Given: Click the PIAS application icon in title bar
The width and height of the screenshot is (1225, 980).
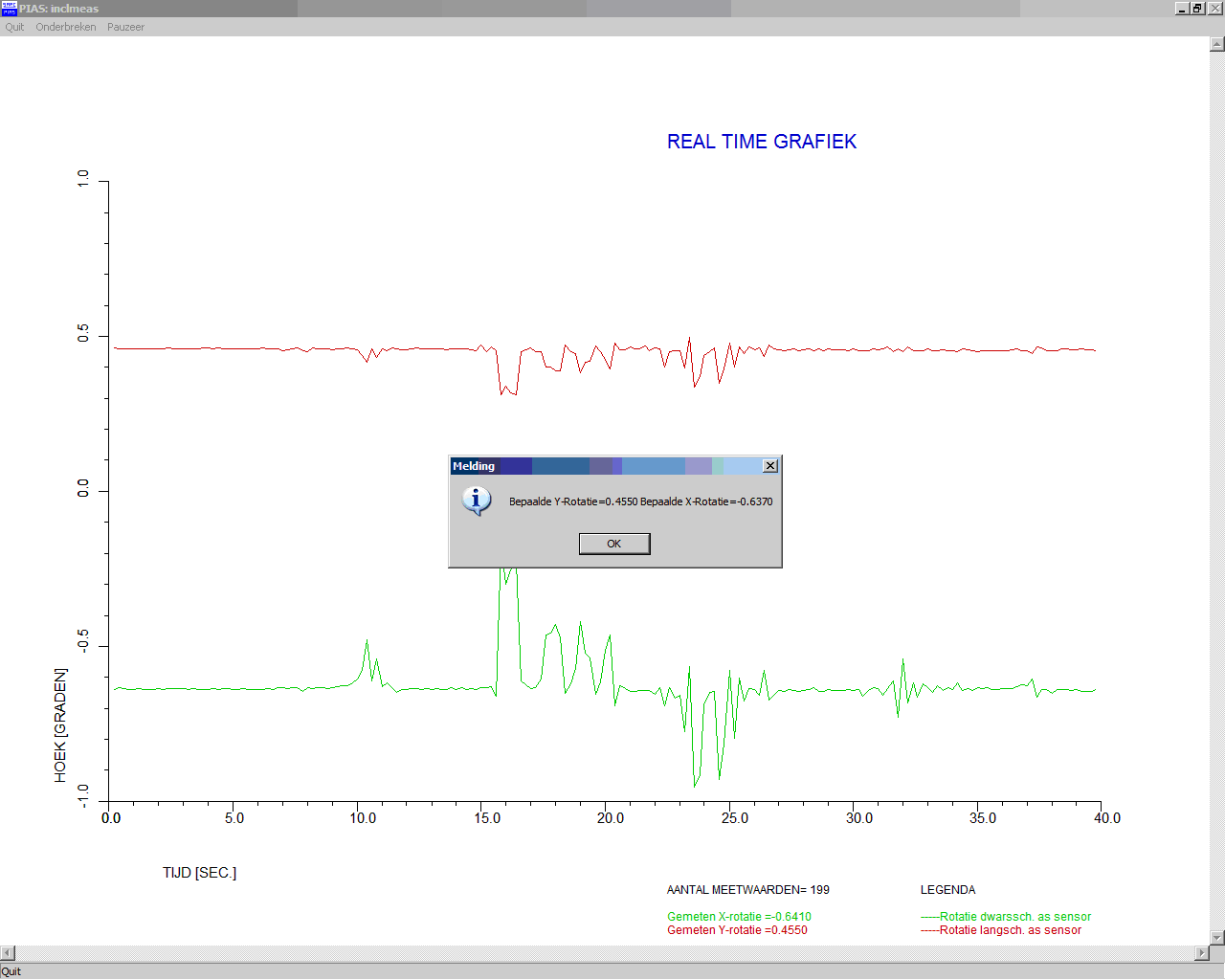Looking at the screenshot, I should click(9, 9).
